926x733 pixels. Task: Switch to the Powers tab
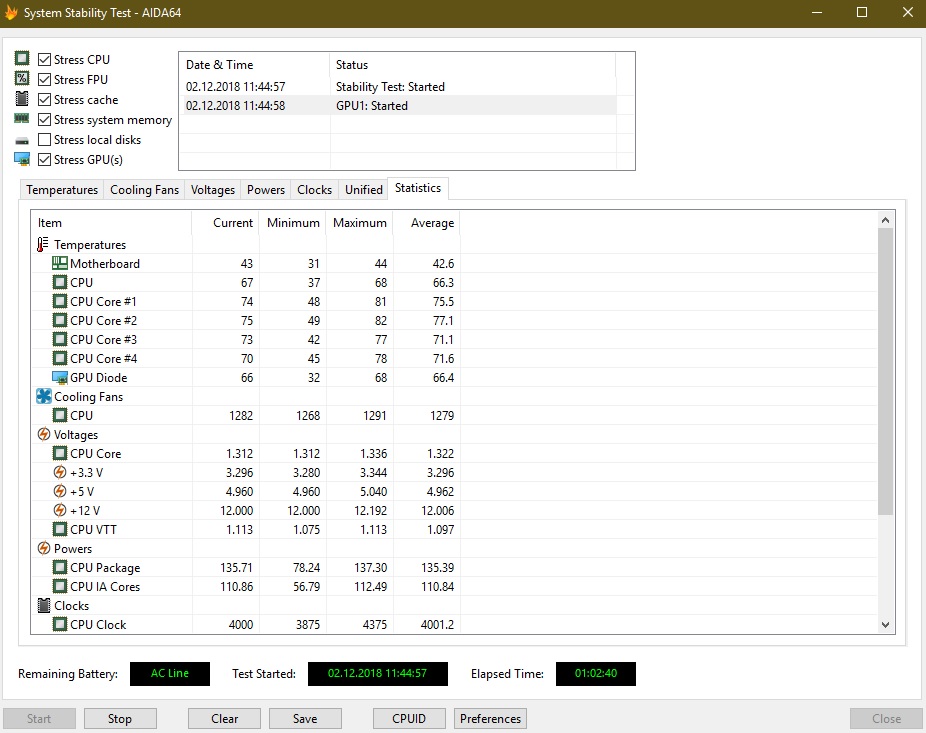[x=266, y=190]
